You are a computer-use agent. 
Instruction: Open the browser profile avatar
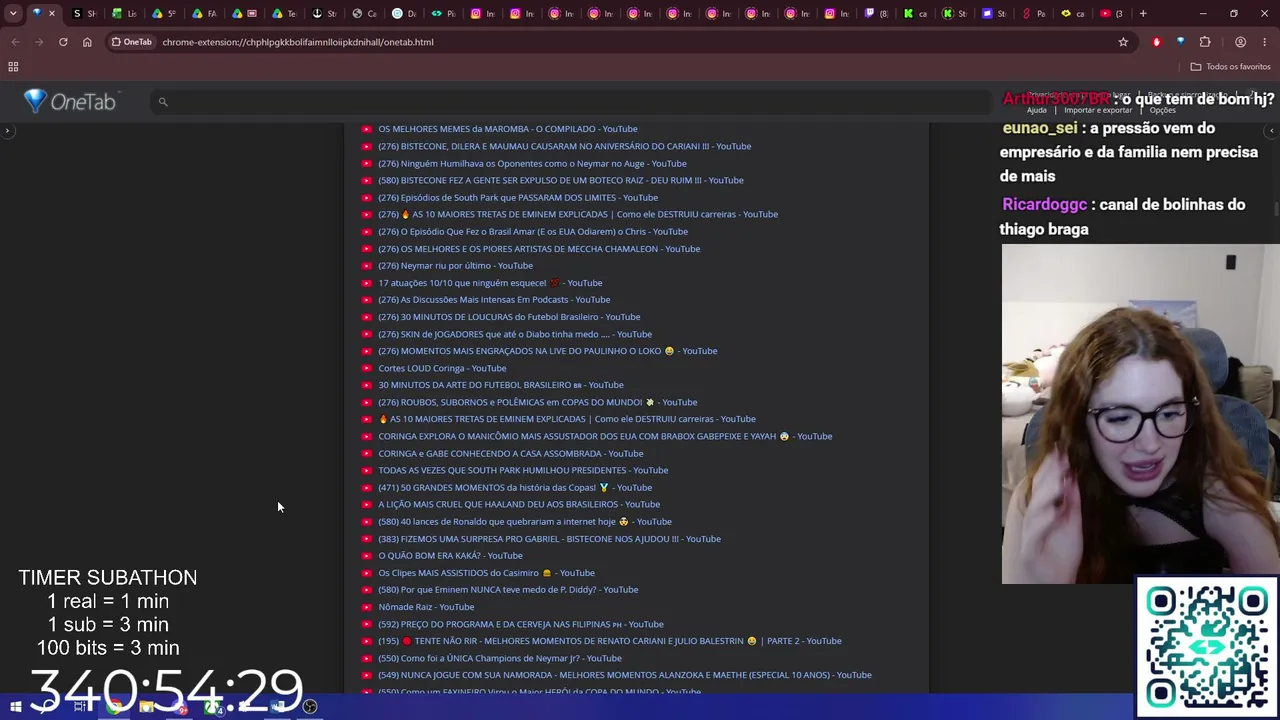pyautogui.click(x=1240, y=42)
